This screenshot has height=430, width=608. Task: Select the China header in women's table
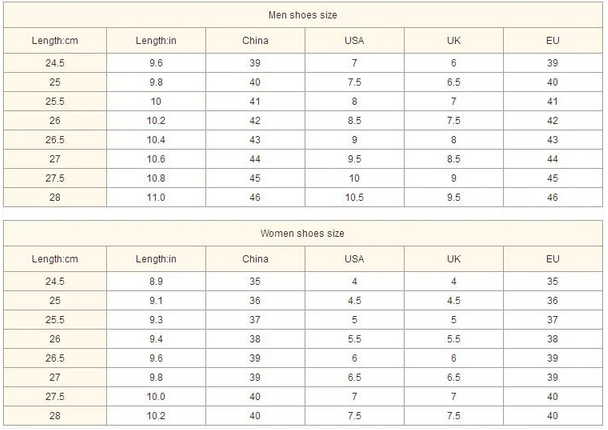point(255,260)
